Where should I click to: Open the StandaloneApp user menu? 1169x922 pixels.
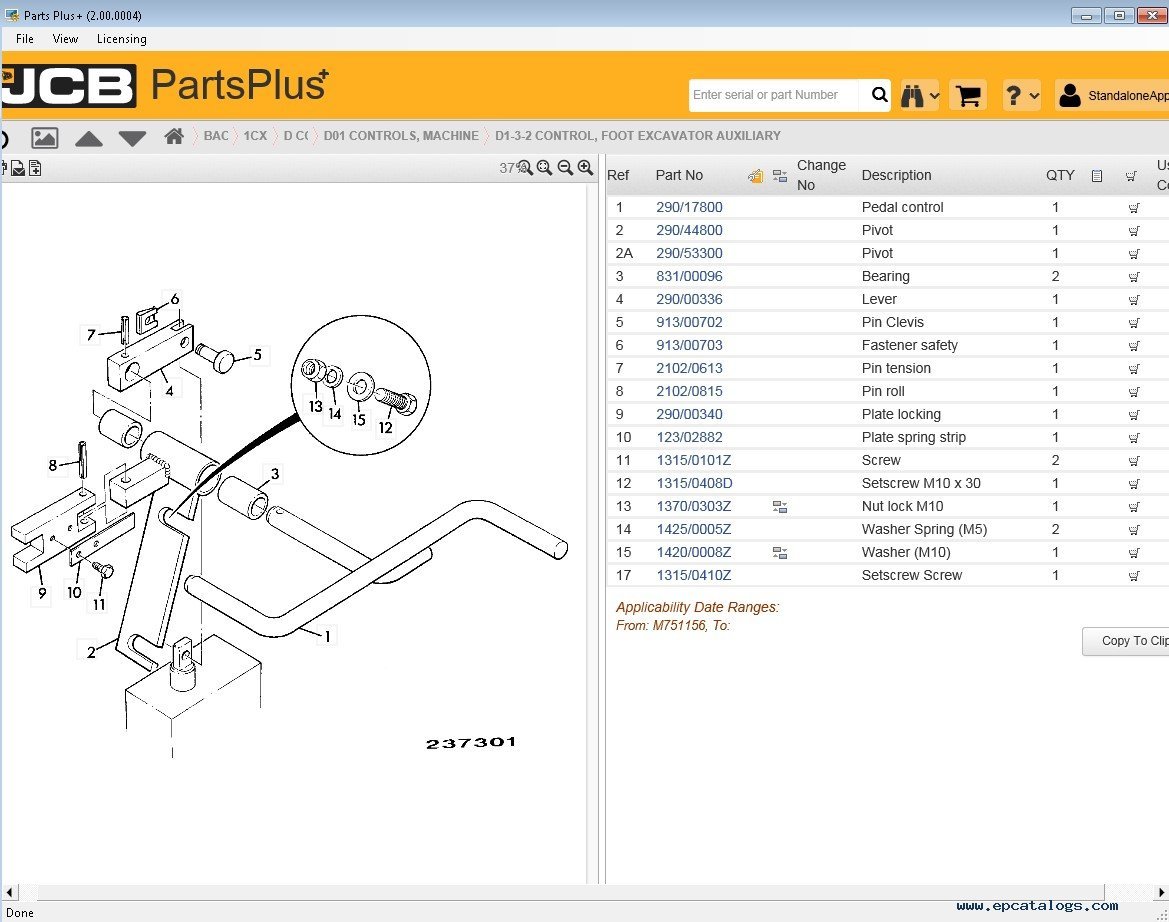tap(1112, 96)
